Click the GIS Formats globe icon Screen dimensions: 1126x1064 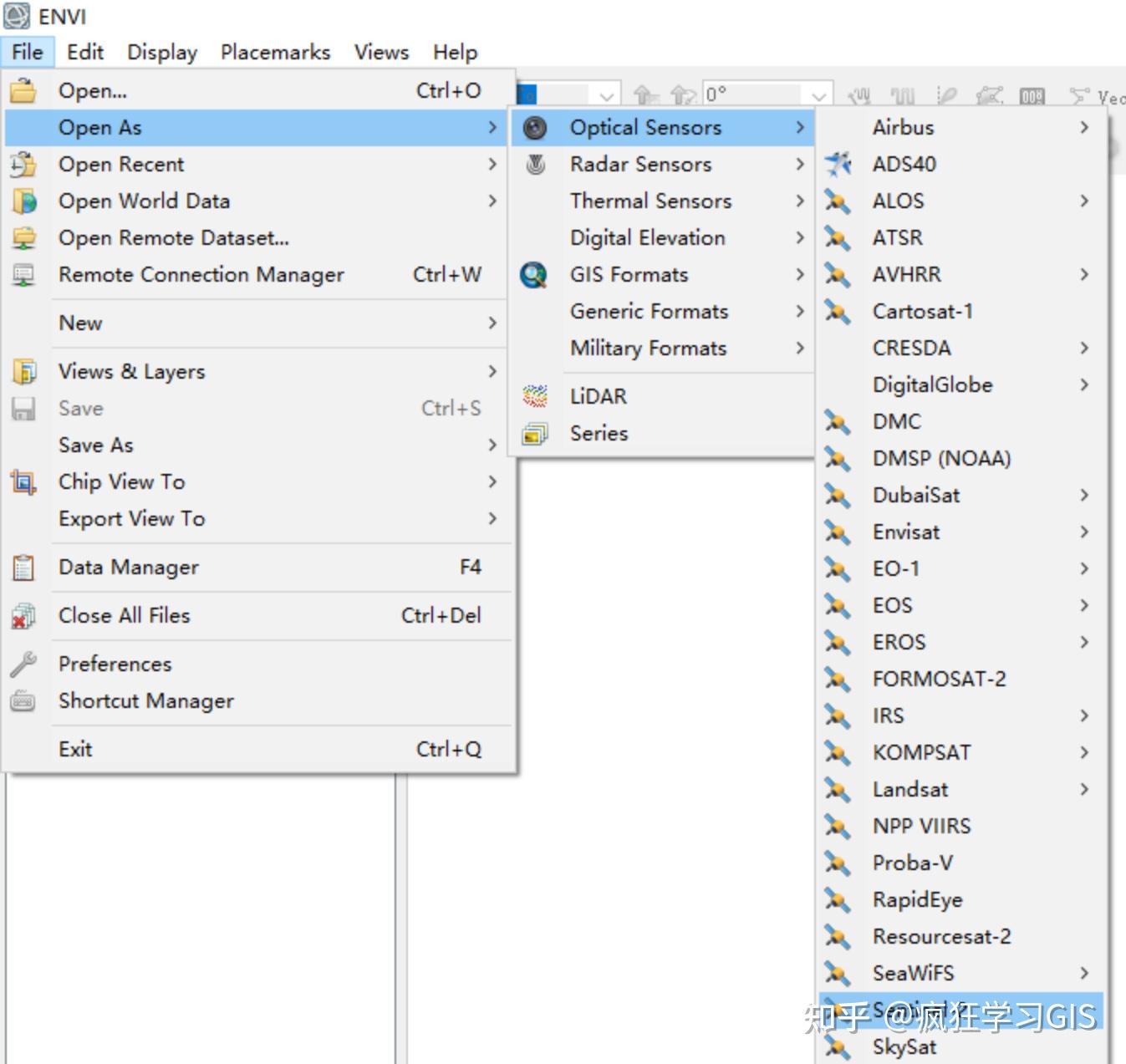pyautogui.click(x=535, y=274)
